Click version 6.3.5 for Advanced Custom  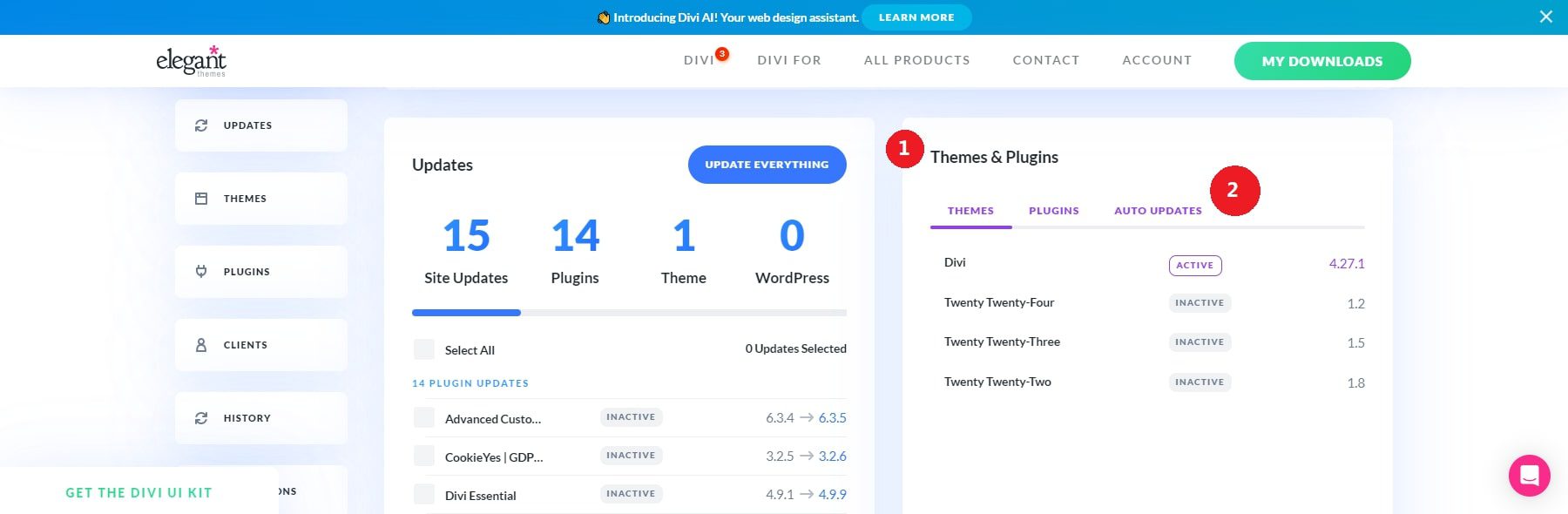click(x=833, y=418)
